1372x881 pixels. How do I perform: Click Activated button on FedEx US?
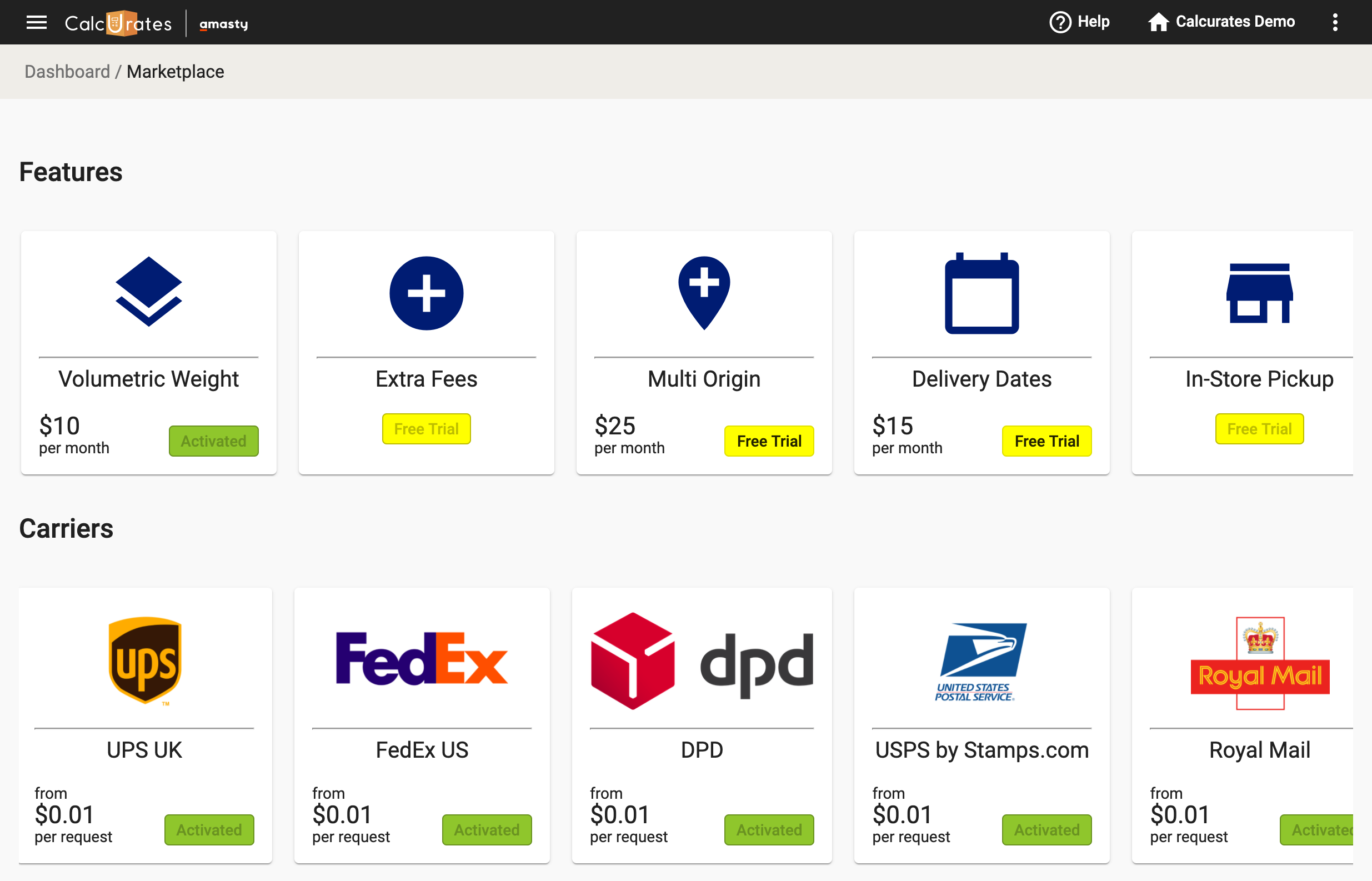click(487, 830)
